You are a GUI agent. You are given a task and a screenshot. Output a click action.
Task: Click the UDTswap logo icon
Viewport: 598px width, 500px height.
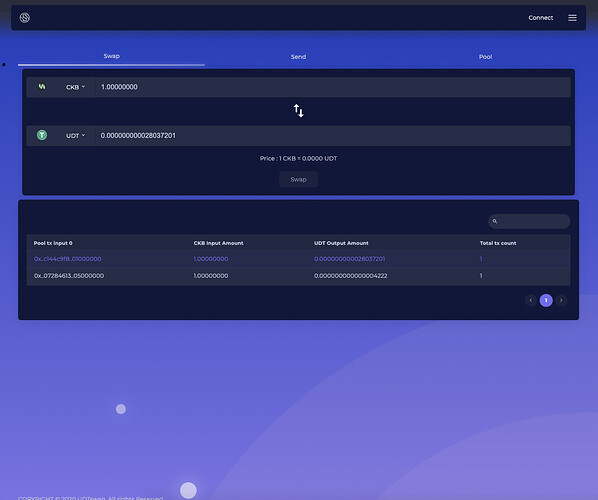point(25,18)
